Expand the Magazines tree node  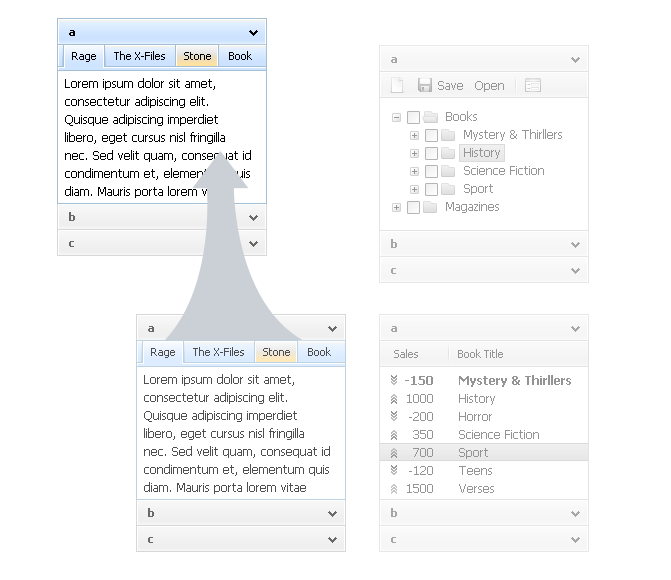coord(397,207)
